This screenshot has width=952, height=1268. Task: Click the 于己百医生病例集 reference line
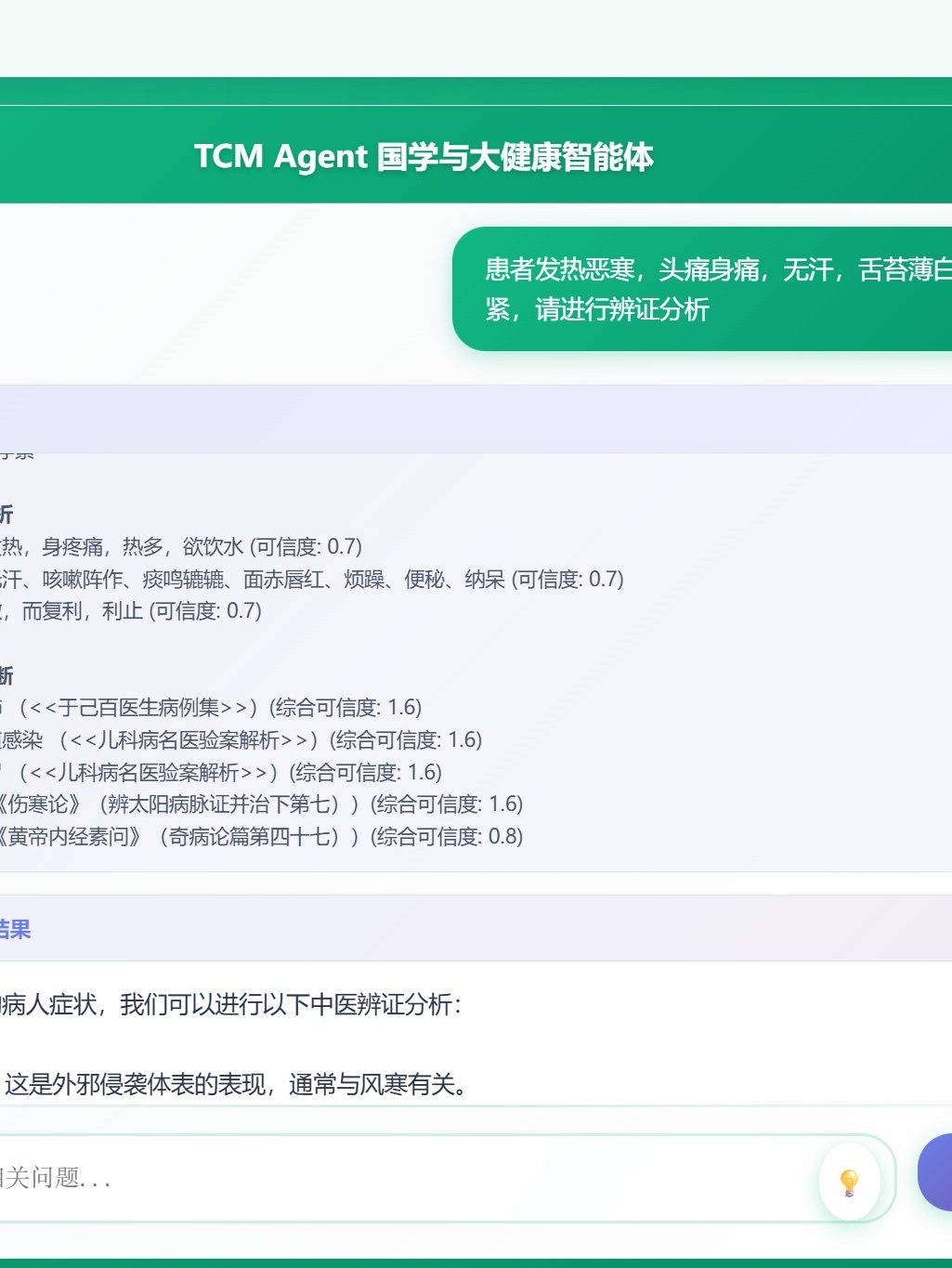pyautogui.click(x=212, y=708)
